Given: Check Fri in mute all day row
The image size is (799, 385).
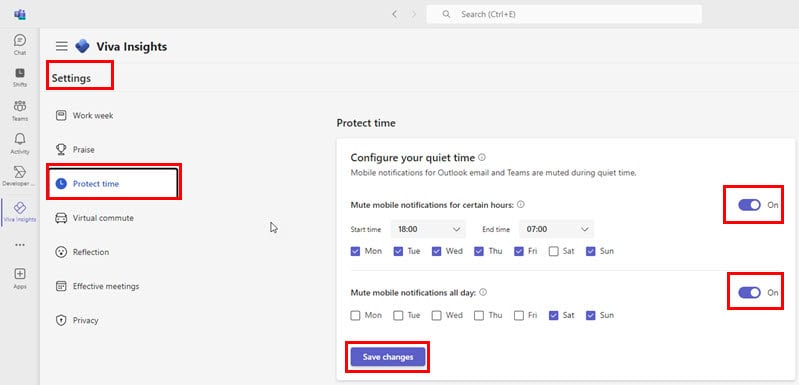Looking at the screenshot, I should 519,315.
